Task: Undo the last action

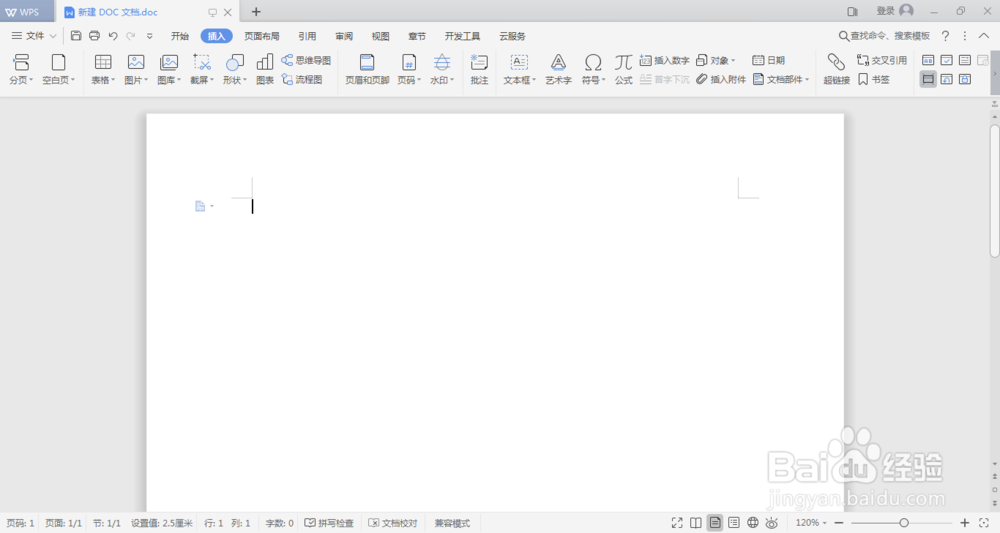Action: point(113,36)
